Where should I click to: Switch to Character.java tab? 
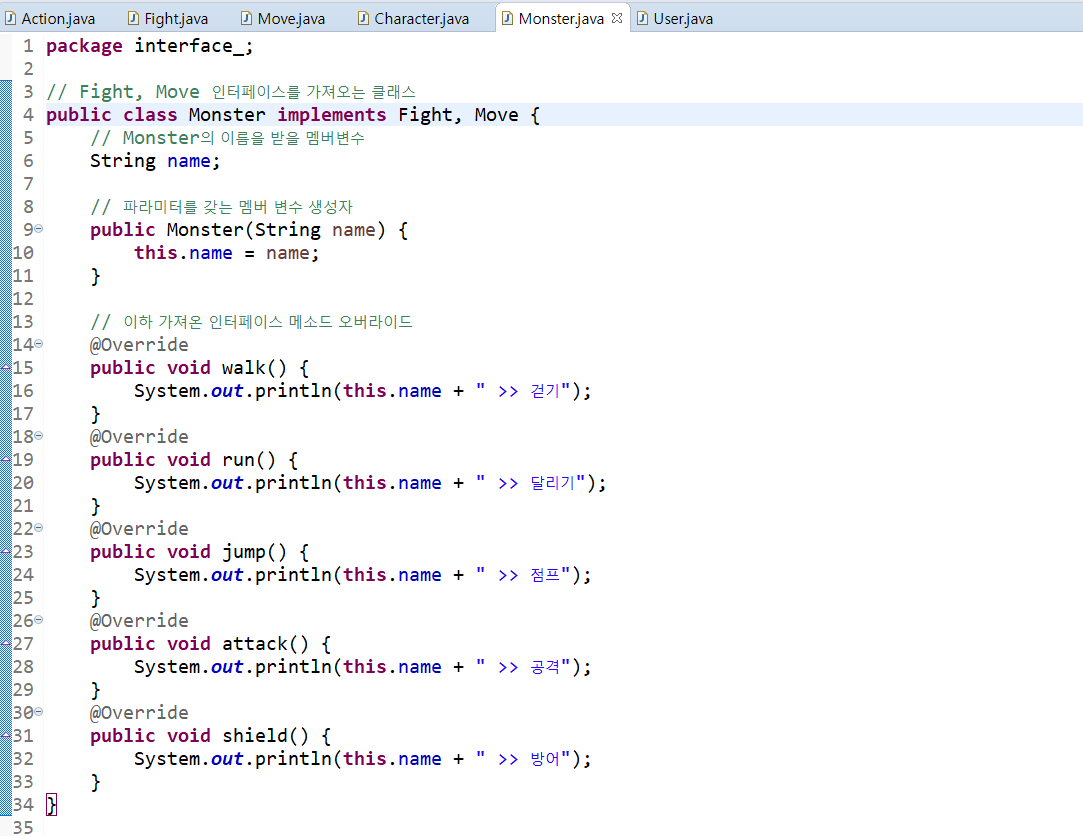pyautogui.click(x=414, y=19)
